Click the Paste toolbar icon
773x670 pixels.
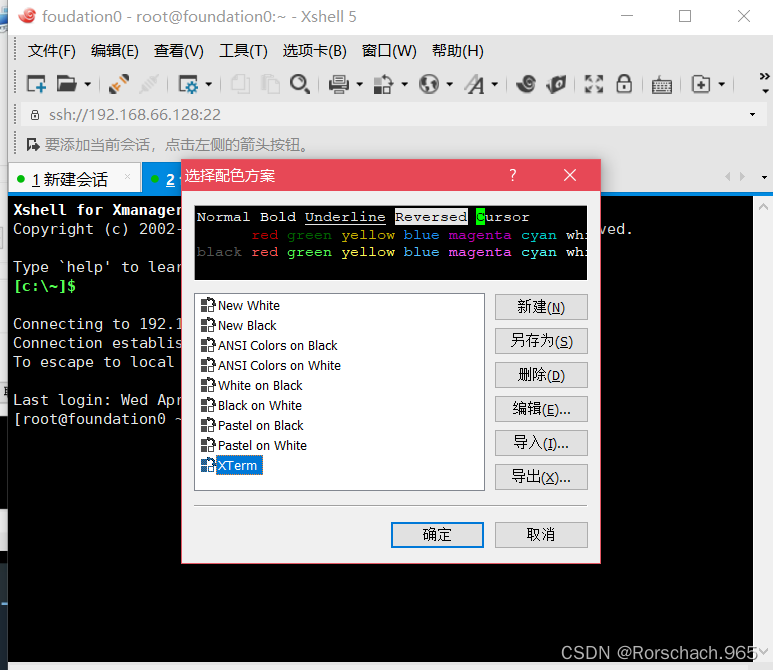coord(270,84)
